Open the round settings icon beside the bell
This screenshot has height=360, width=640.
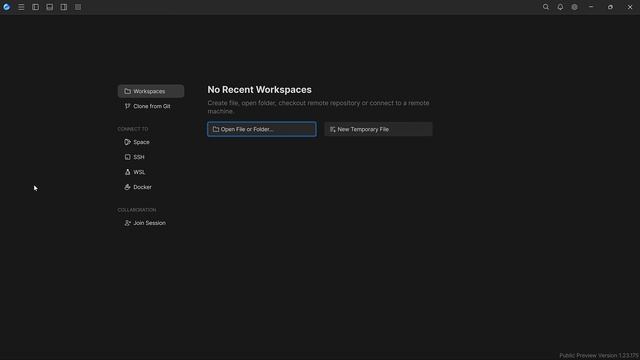[x=574, y=7]
